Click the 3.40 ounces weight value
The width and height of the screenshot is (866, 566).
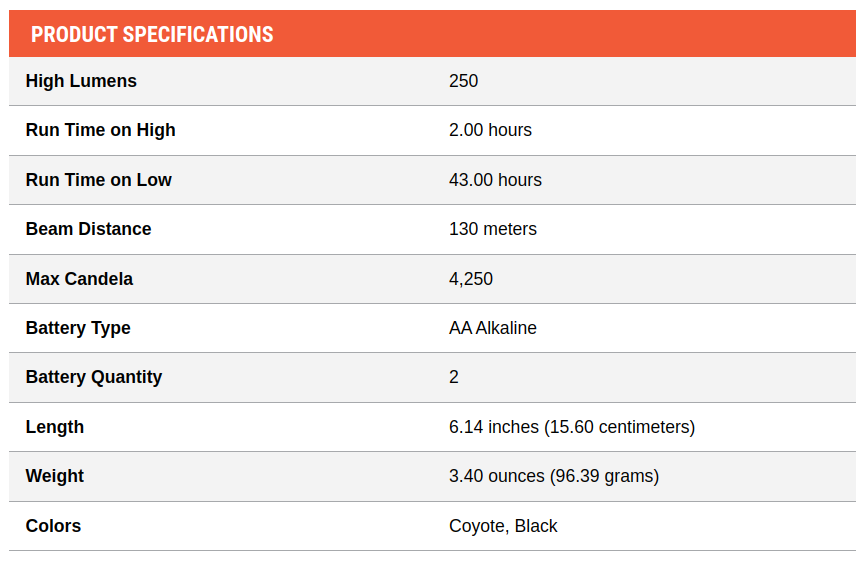[554, 477]
